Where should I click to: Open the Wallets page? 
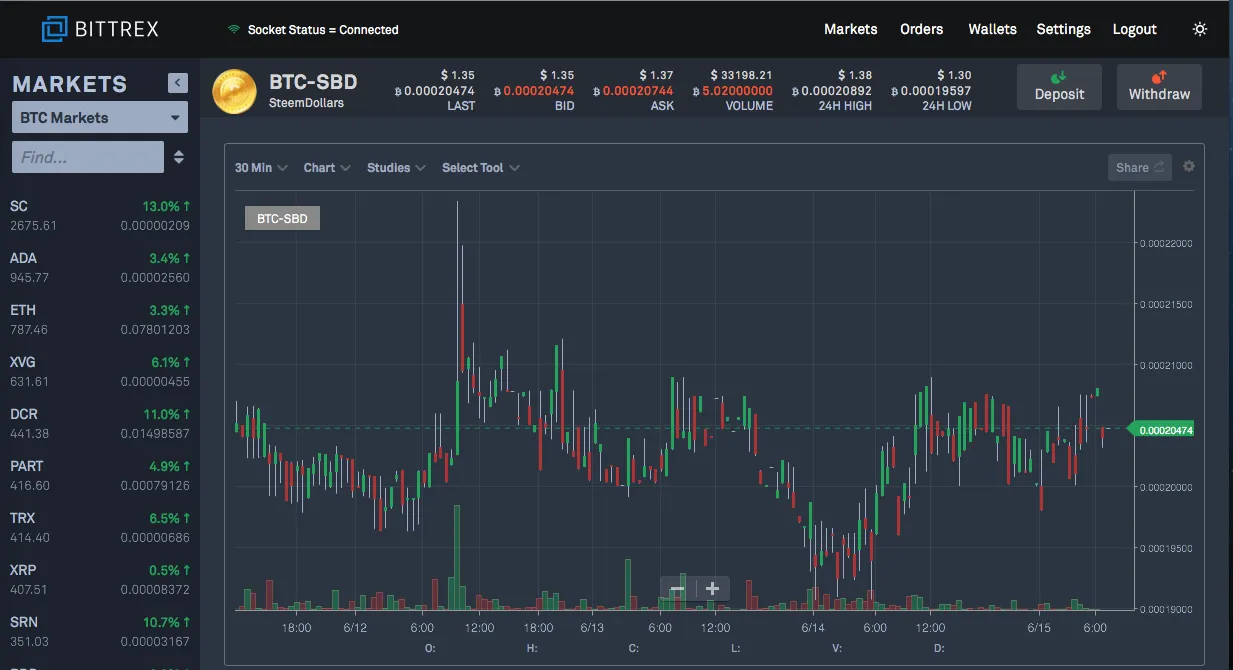point(992,29)
